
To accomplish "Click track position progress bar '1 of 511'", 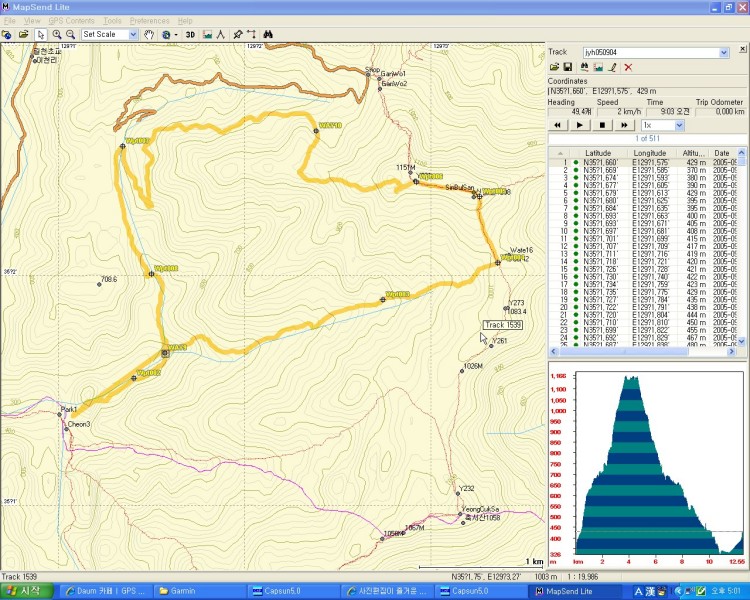I will pyautogui.click(x=647, y=138).
